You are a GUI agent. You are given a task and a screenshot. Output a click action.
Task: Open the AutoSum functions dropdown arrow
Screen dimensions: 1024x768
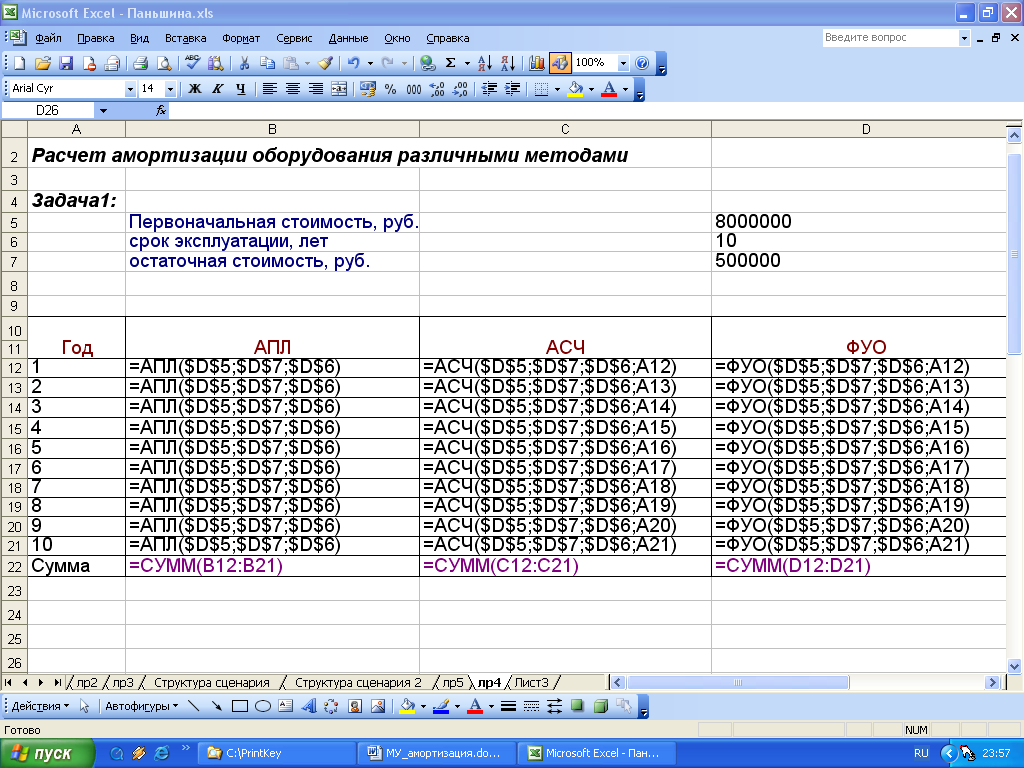click(467, 63)
